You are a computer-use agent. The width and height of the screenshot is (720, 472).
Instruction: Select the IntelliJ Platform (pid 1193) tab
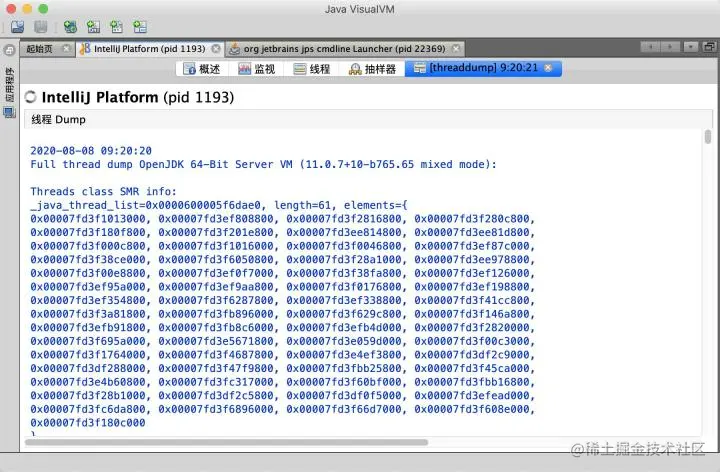tap(149, 49)
